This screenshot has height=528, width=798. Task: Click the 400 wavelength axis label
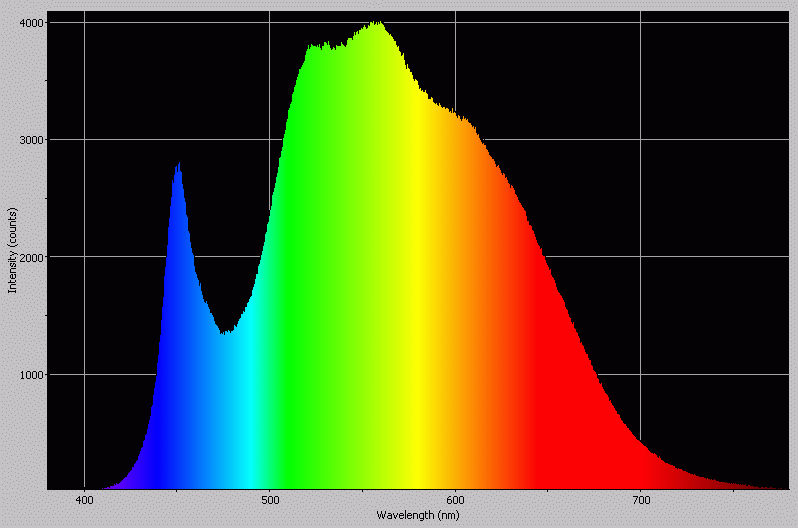point(84,501)
